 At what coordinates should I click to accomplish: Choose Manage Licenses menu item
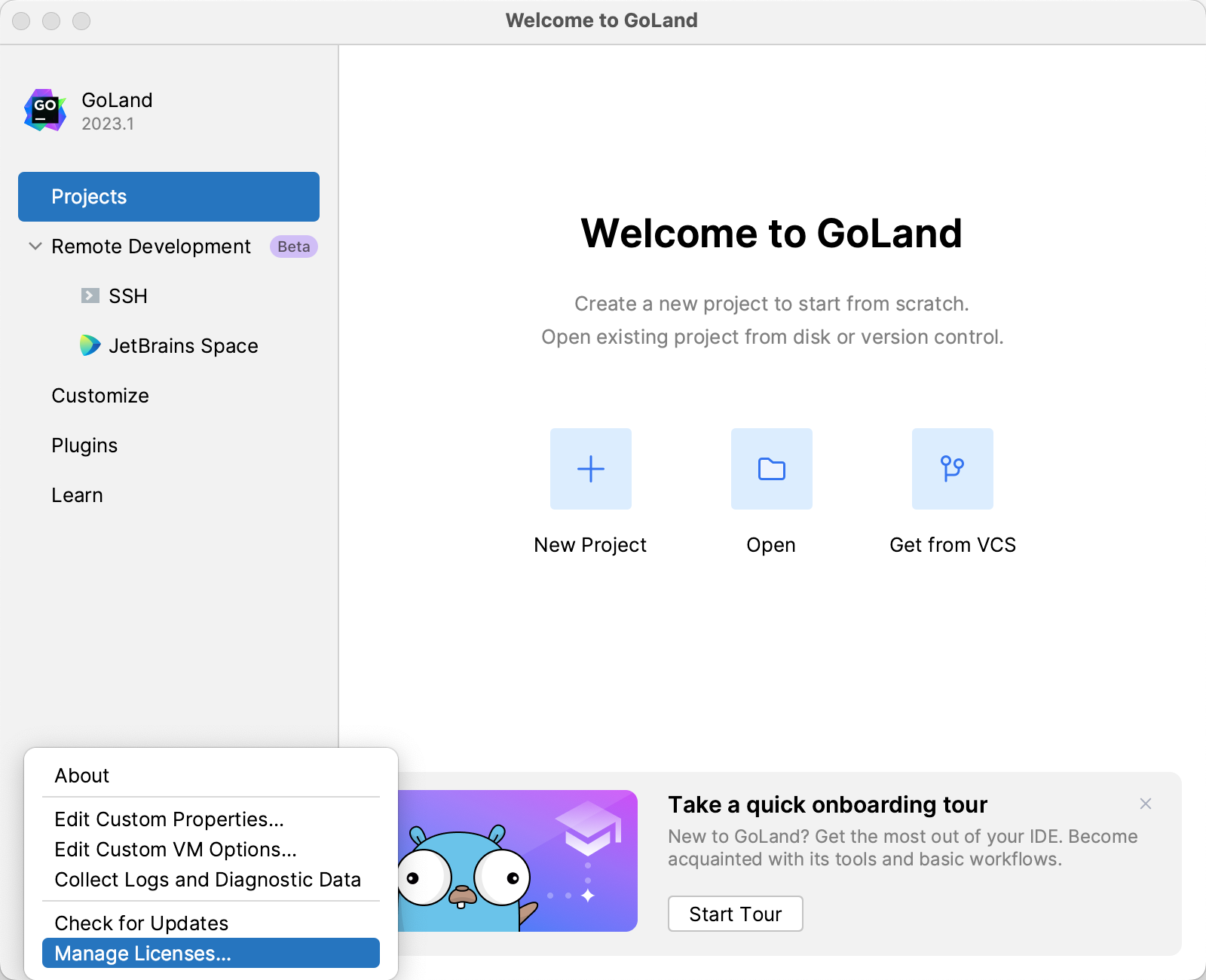coord(211,953)
